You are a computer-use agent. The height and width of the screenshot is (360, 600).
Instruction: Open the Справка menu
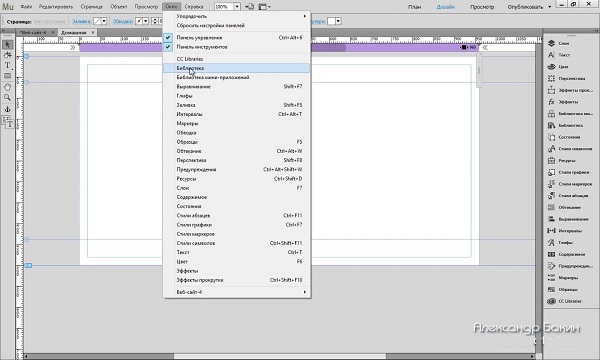click(x=194, y=7)
